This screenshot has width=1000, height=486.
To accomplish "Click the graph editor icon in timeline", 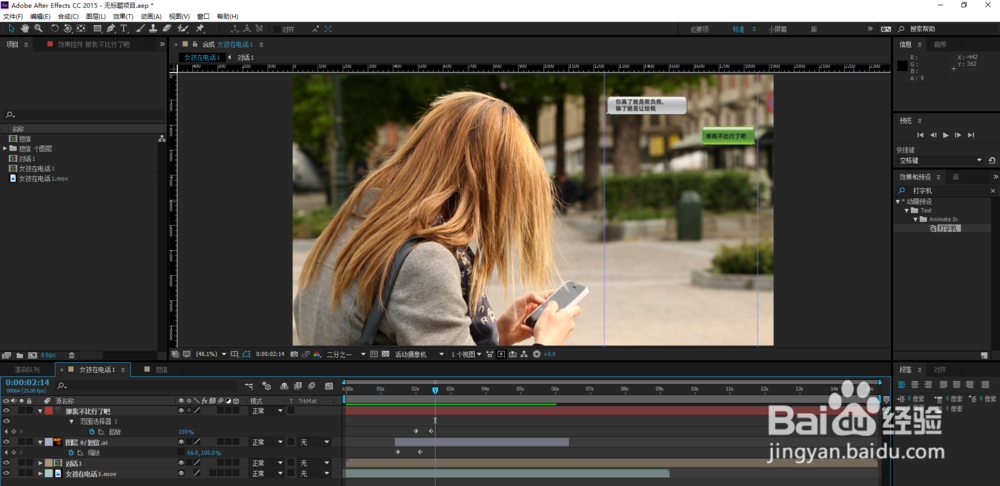I will [329, 386].
